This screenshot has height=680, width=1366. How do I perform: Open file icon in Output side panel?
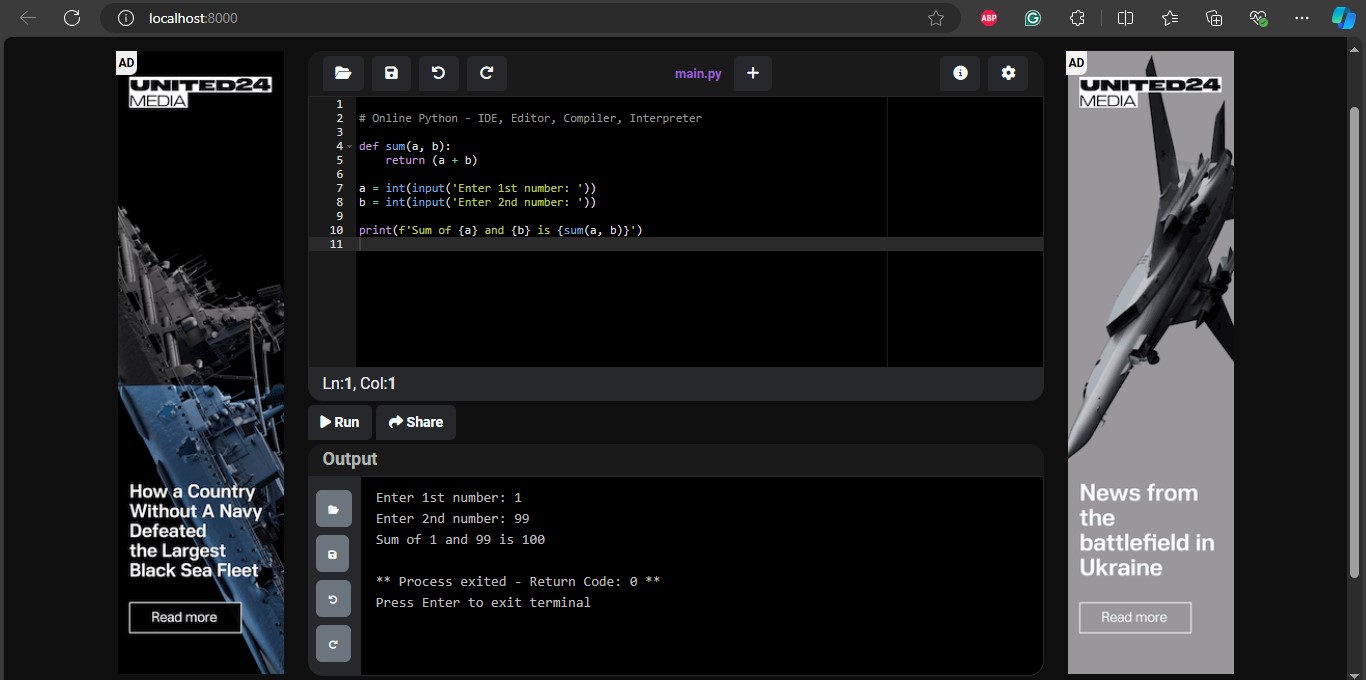(x=333, y=509)
